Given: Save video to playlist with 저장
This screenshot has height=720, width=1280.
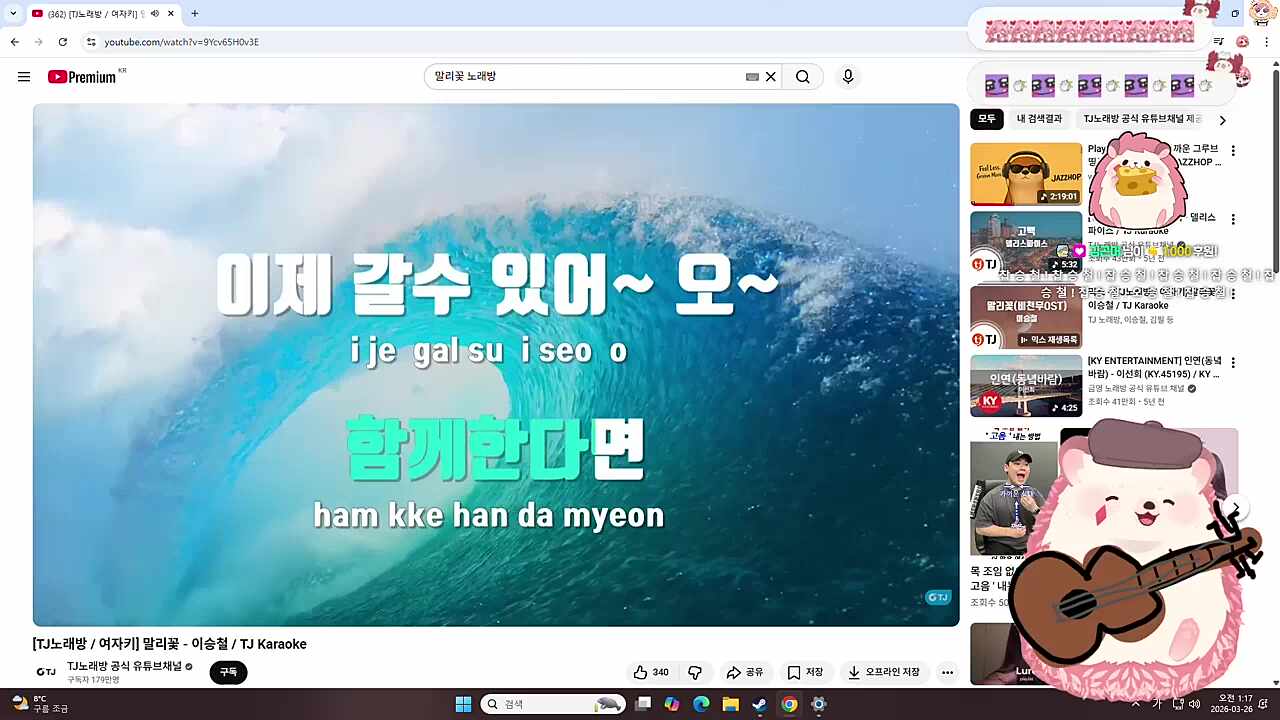Looking at the screenshot, I should 805,672.
